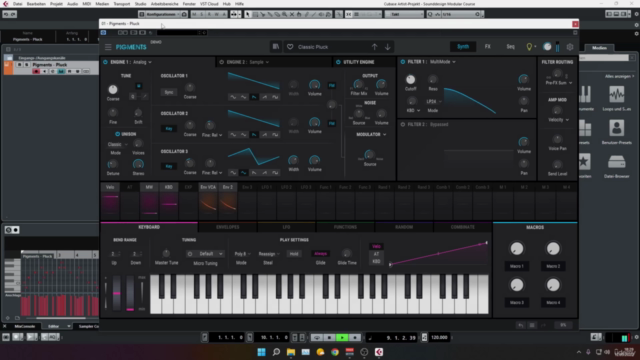
Task: Open the preset library browser icon
Action: (276, 47)
